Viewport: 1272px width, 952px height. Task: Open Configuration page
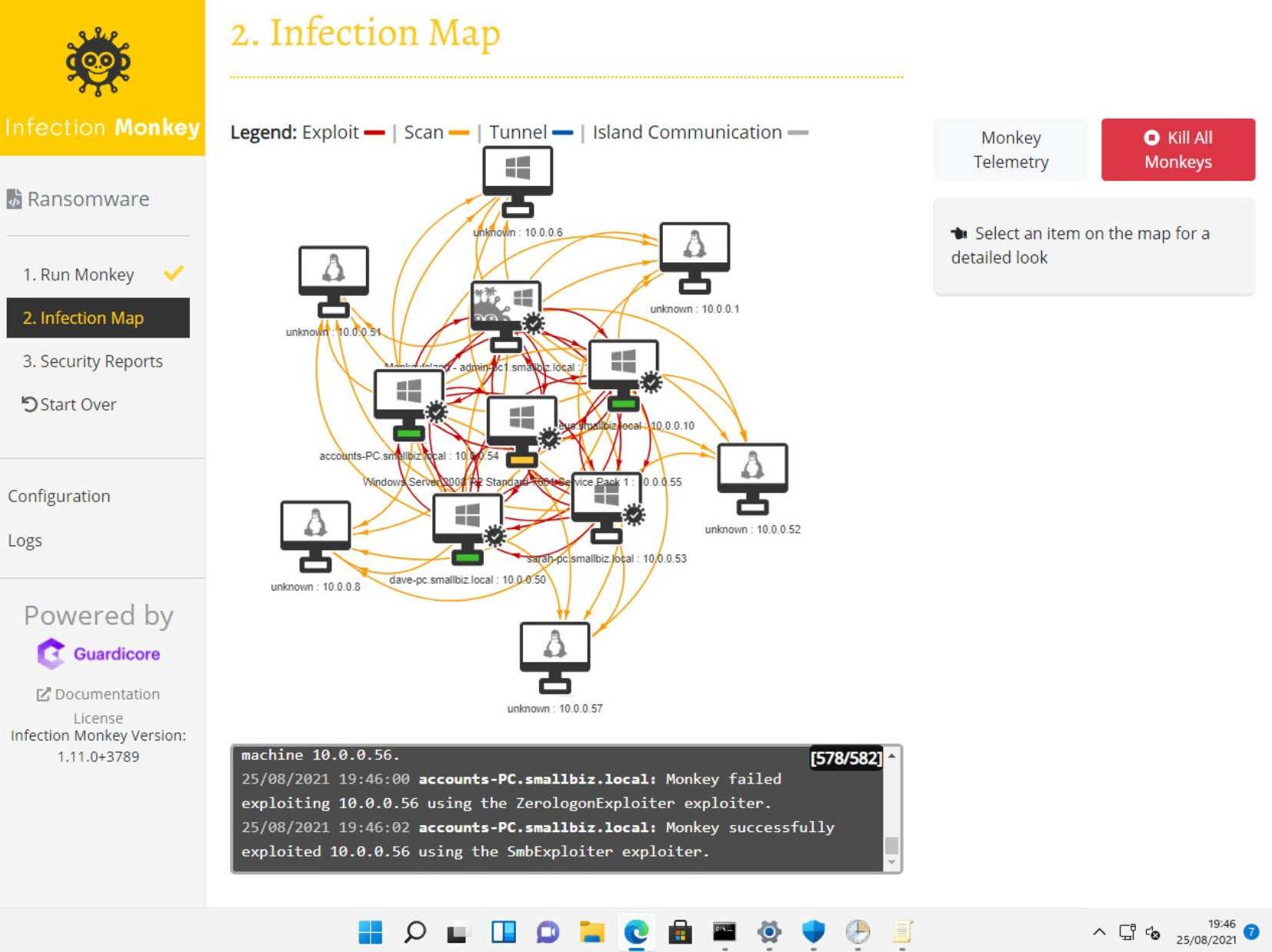tap(59, 496)
